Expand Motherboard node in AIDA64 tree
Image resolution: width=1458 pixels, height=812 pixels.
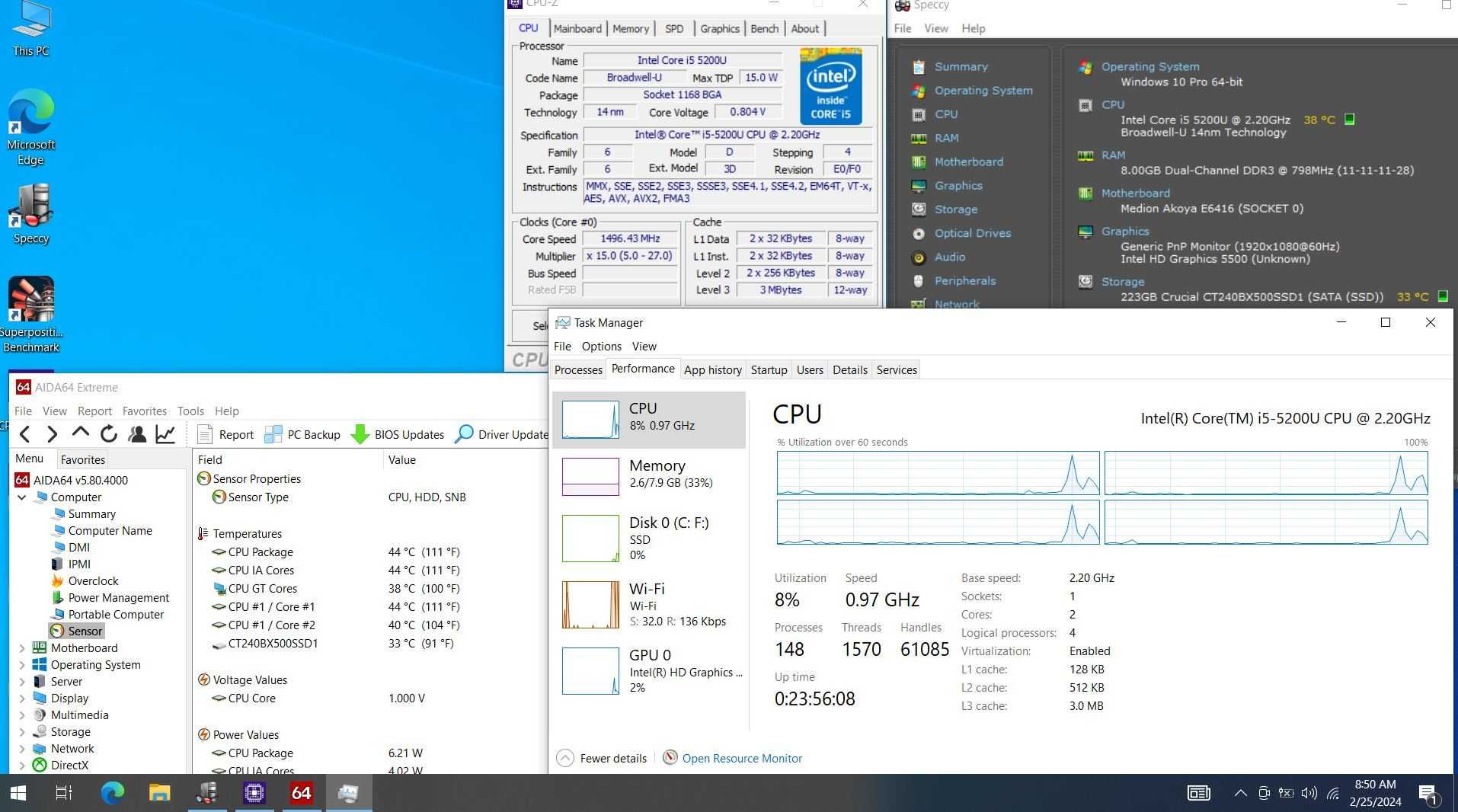coord(21,648)
